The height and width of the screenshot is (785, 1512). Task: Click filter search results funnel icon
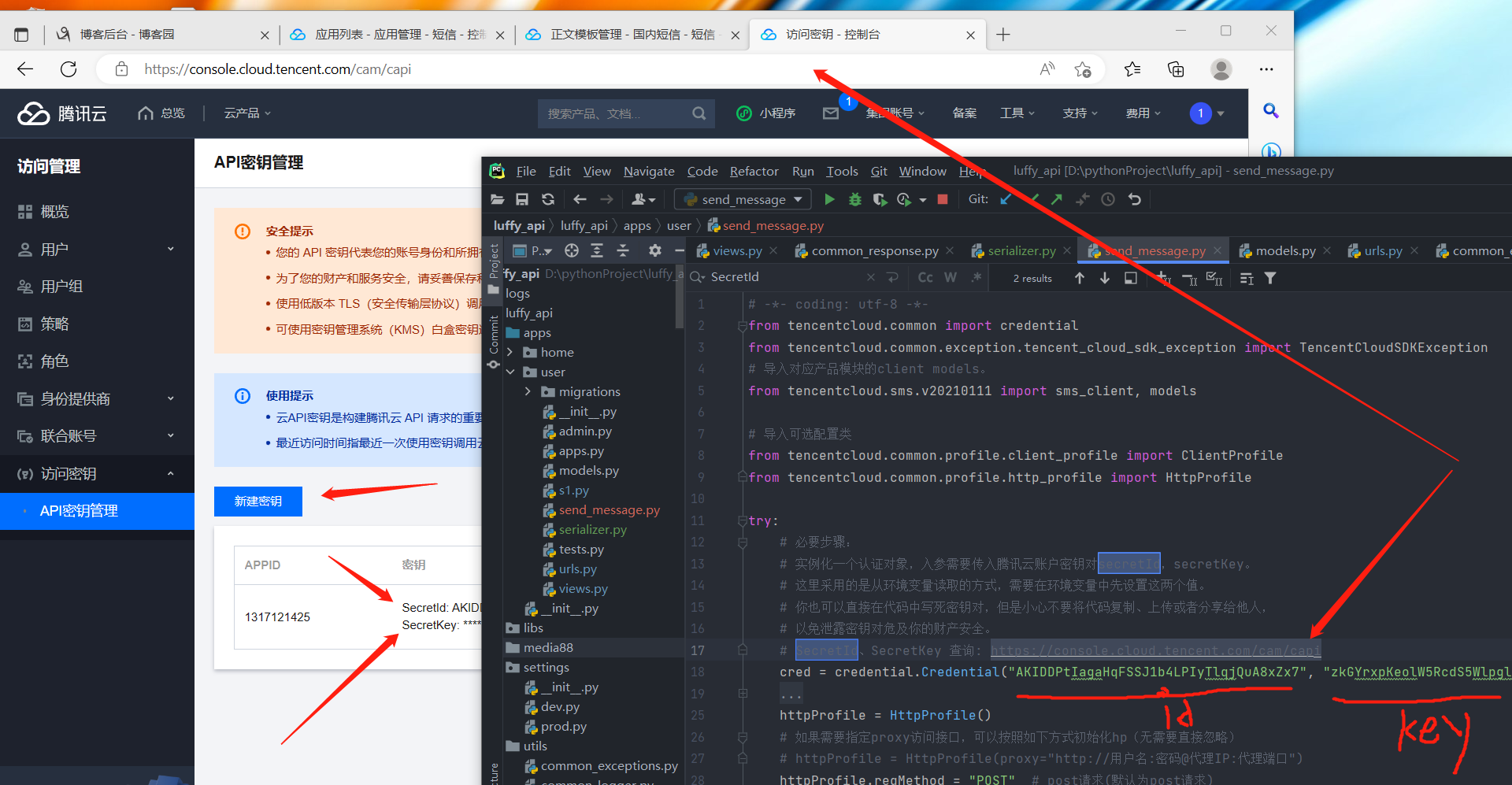[x=1270, y=278]
